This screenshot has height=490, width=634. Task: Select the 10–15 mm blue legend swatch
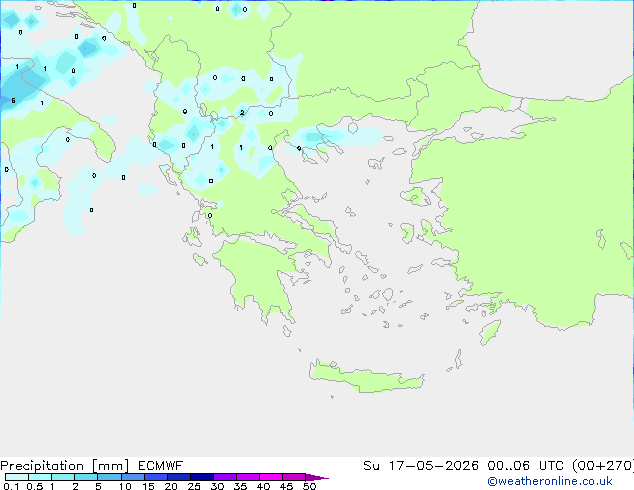point(133,477)
